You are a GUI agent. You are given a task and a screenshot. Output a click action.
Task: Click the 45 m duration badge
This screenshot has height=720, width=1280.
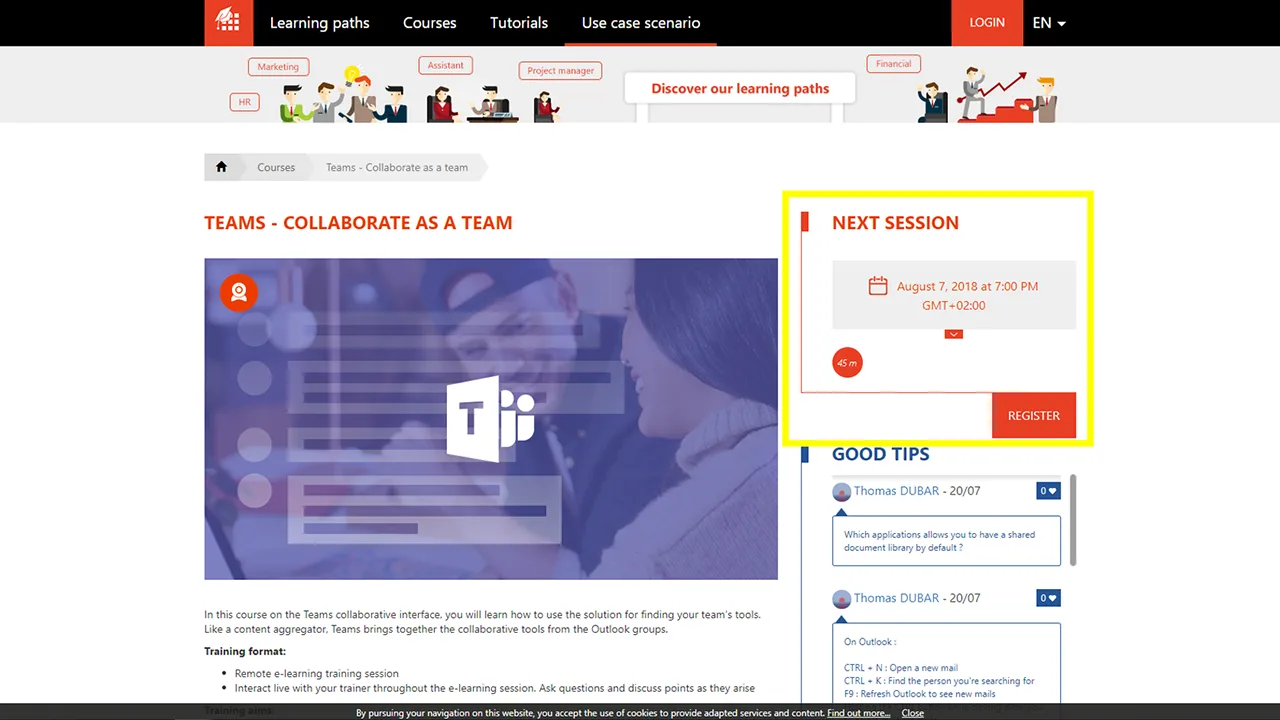[x=847, y=363]
